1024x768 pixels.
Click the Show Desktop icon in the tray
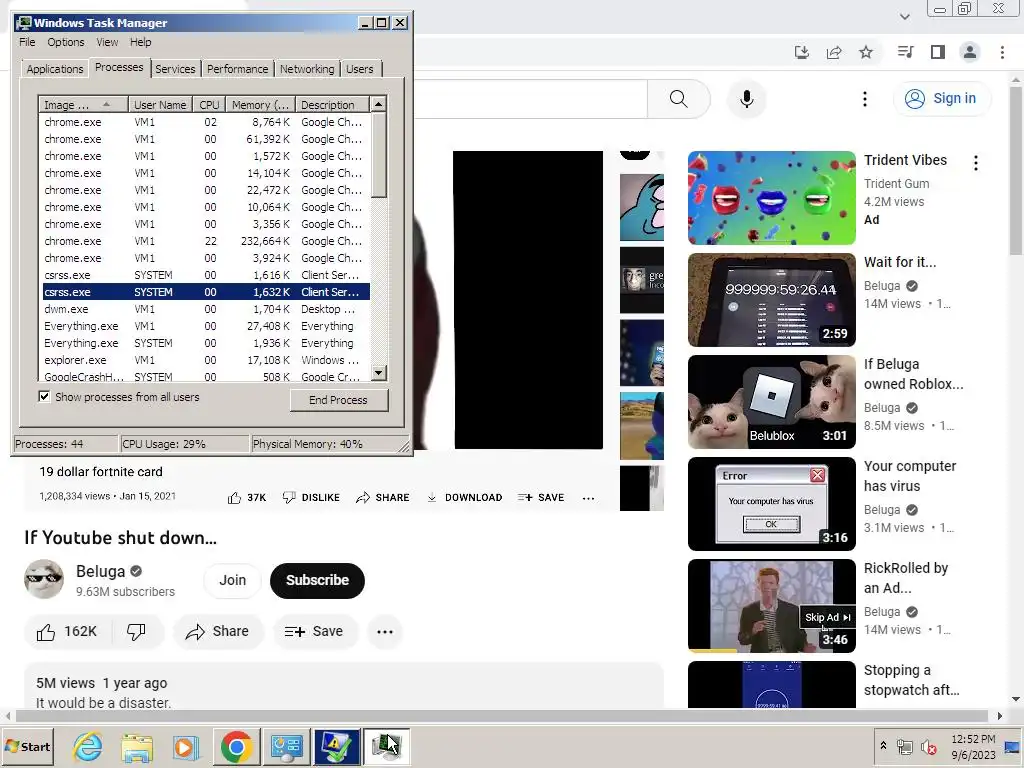point(1012,746)
